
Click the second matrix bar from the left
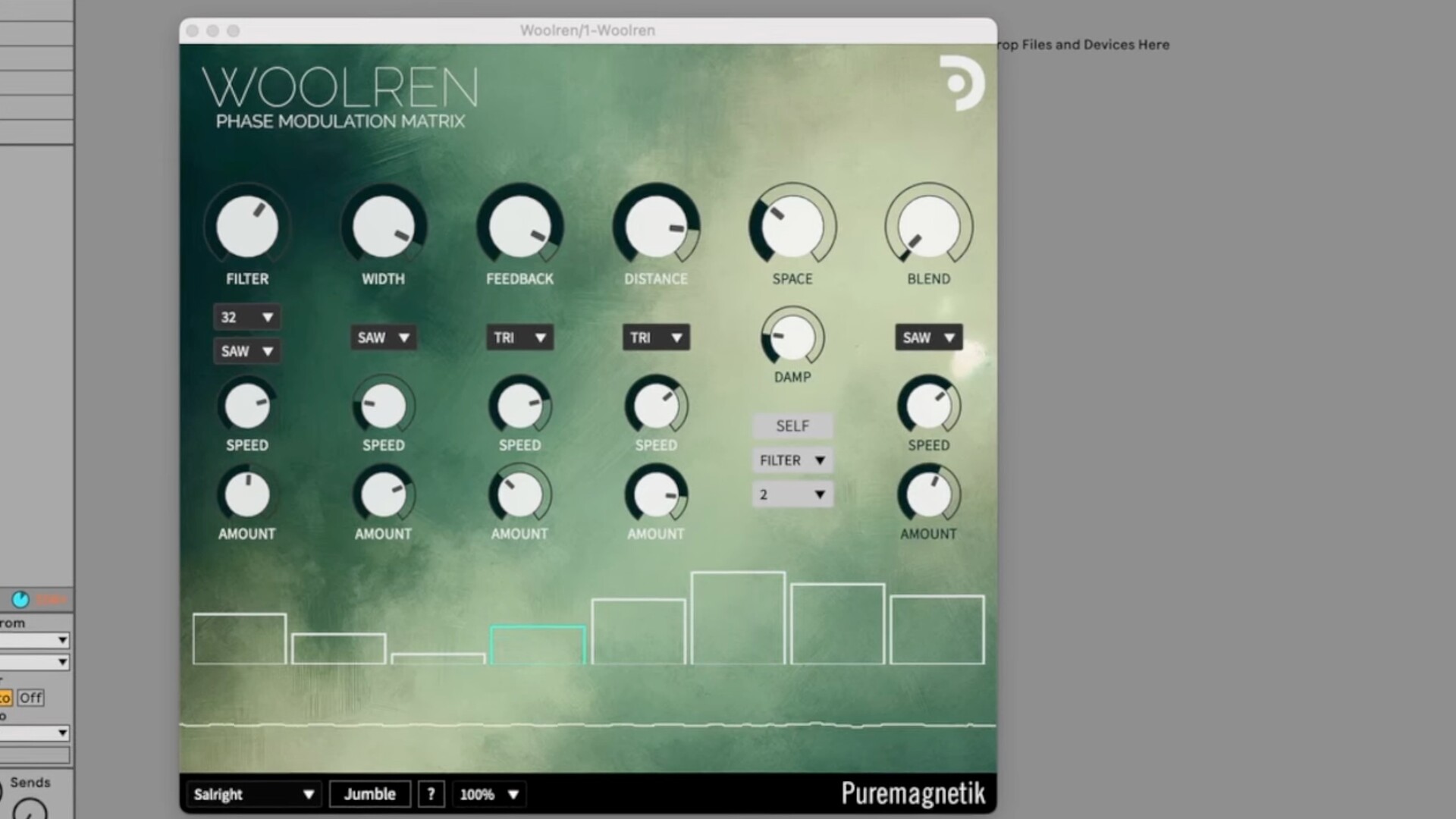pyautogui.click(x=339, y=649)
